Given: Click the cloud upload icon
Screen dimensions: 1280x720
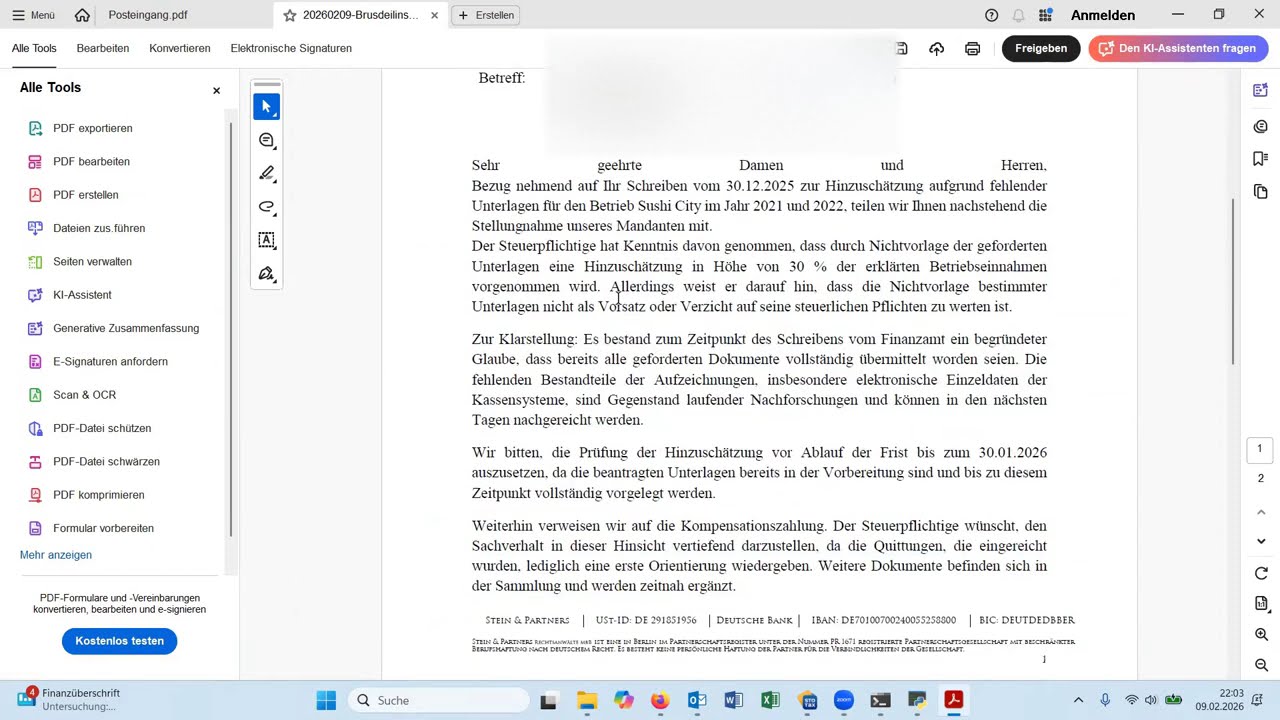Looking at the screenshot, I should click(x=936, y=48).
